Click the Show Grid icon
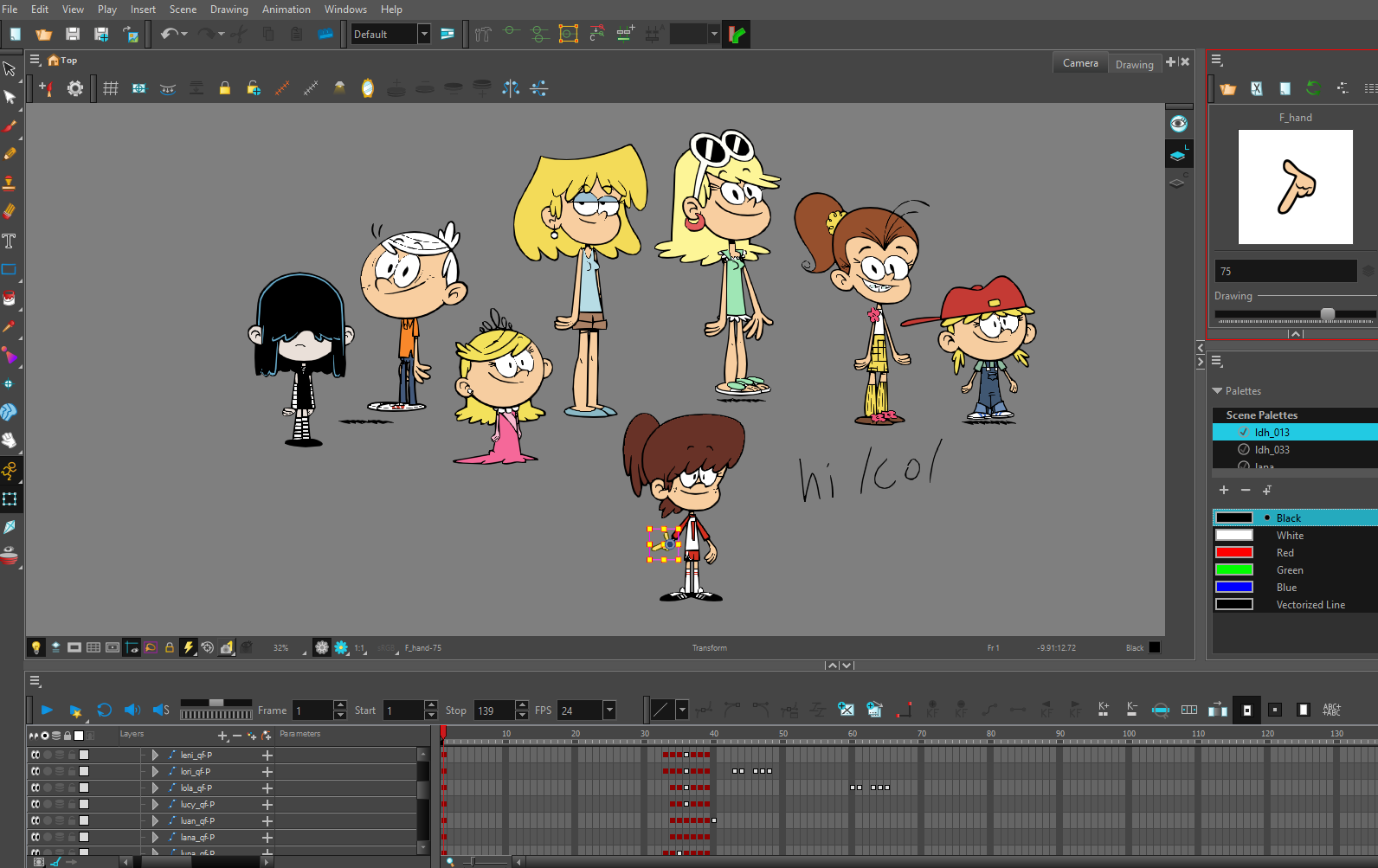Image resolution: width=1378 pixels, height=868 pixels. click(x=111, y=88)
